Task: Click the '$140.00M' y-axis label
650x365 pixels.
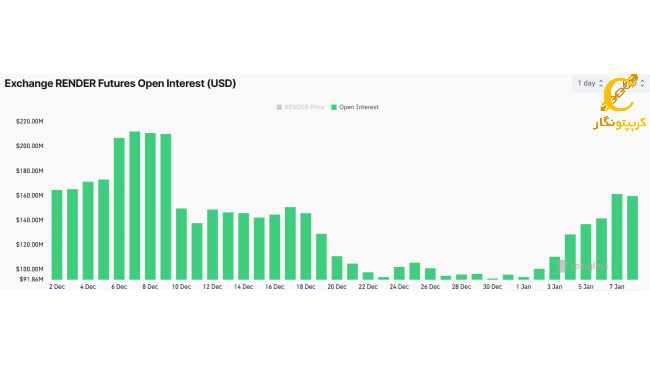Action: (29, 220)
